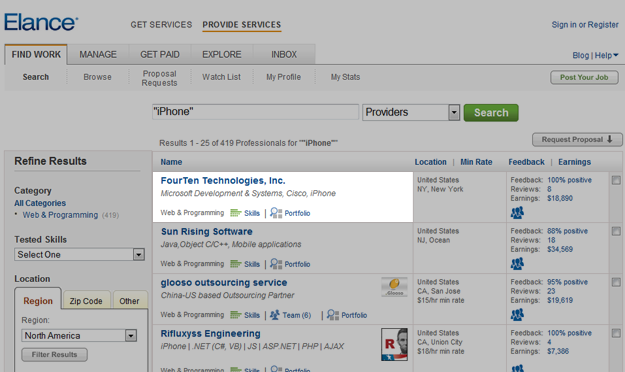Click group icon under Sun Rising earnings
Image resolution: width=625 pixels, height=372 pixels.
(517, 264)
